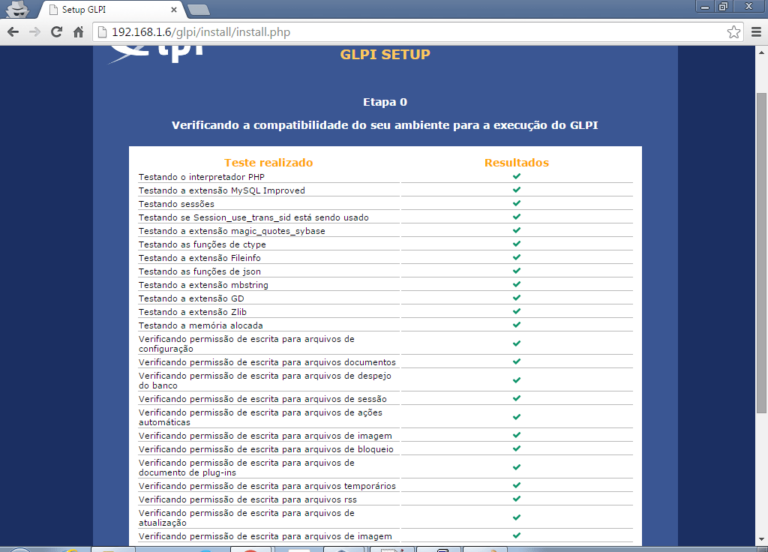Screen dimensions: 768x552
Task: Click the browser forward arrow
Action: pos(35,32)
